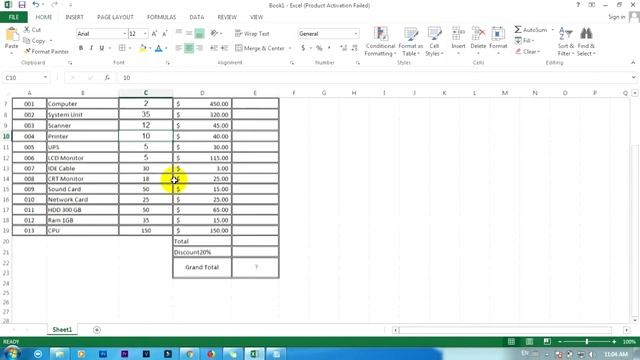Switch to the FORMULAS tab
The width and height of the screenshot is (640, 360).
click(x=161, y=17)
